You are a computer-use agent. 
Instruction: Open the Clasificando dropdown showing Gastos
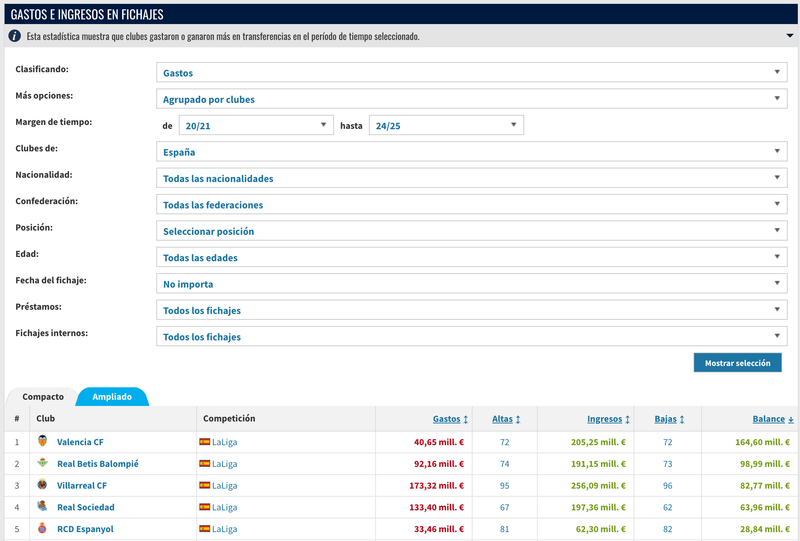[x=471, y=73]
